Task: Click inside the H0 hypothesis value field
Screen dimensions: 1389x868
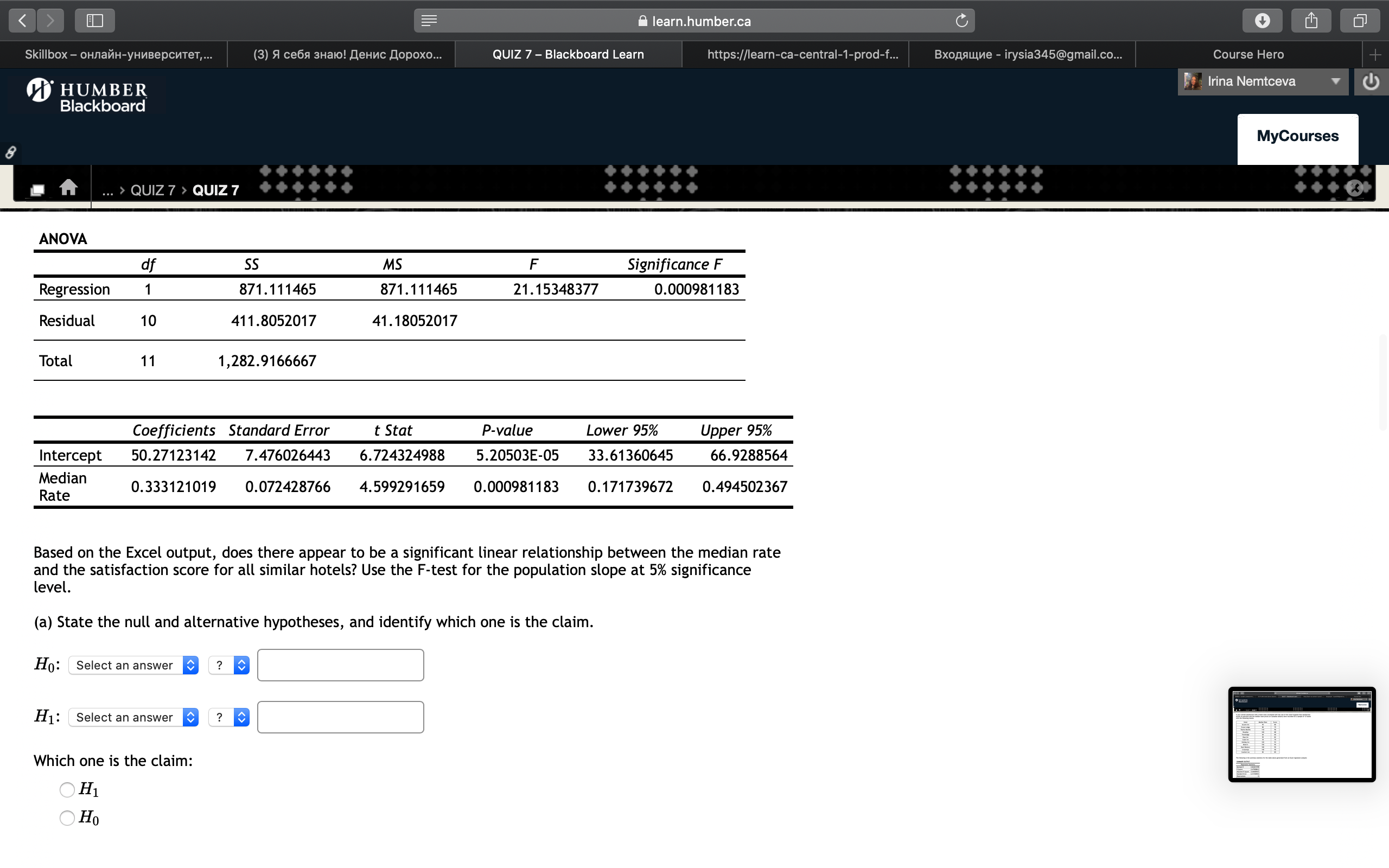Action: pyautogui.click(x=340, y=664)
